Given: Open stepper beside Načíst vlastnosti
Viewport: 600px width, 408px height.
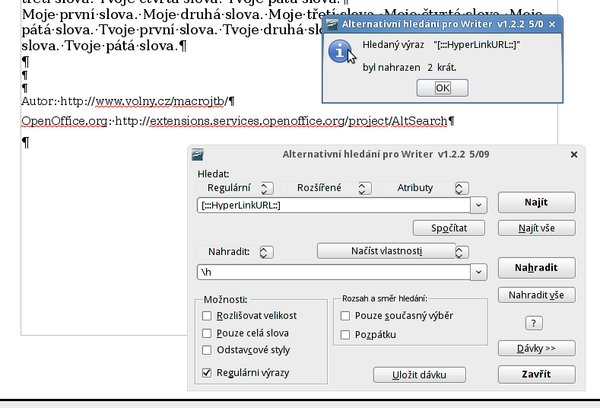Looking at the screenshot, I should [460, 252].
